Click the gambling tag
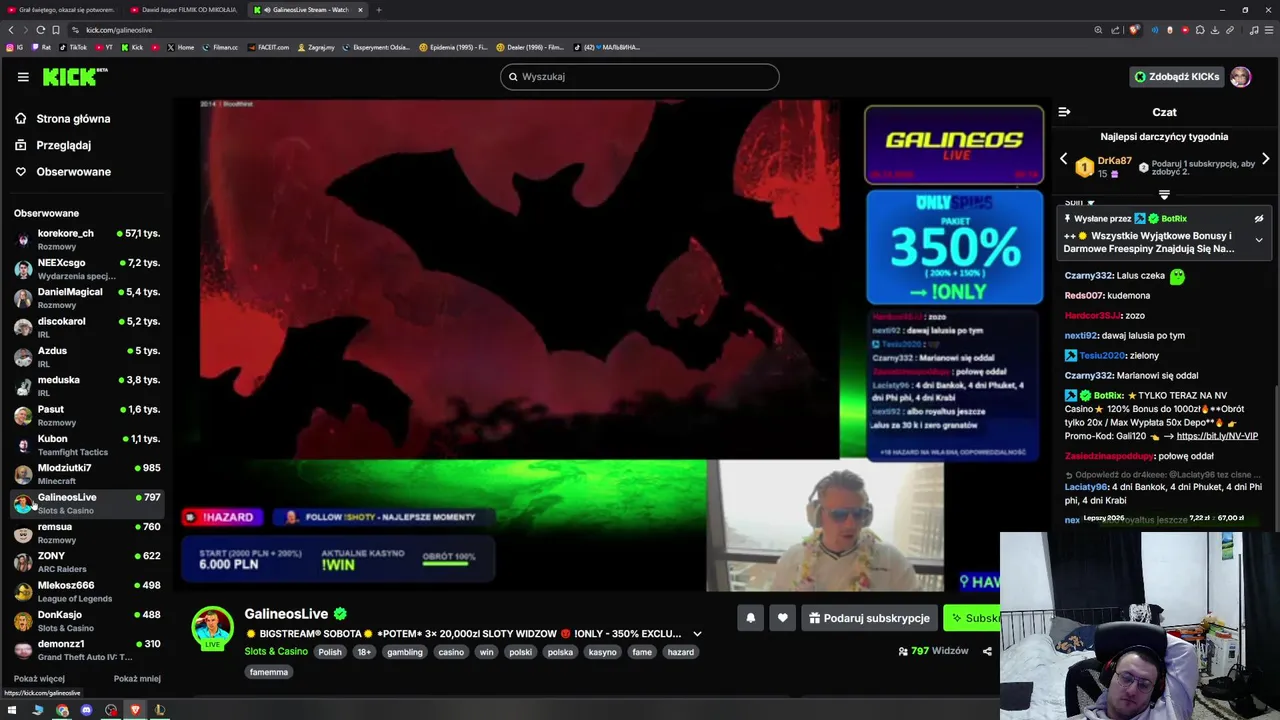The height and width of the screenshot is (720, 1280). click(405, 652)
